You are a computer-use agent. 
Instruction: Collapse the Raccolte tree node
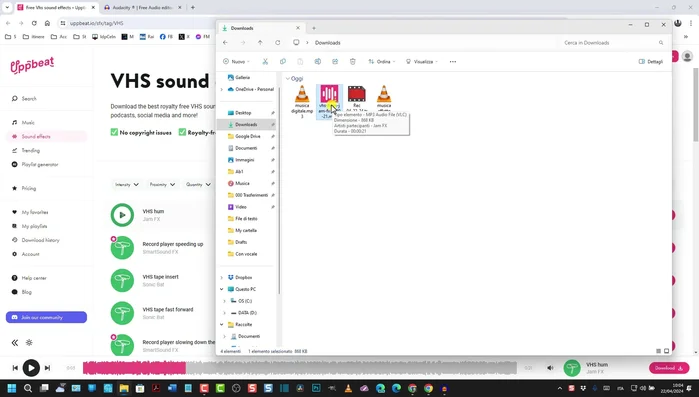pos(222,324)
